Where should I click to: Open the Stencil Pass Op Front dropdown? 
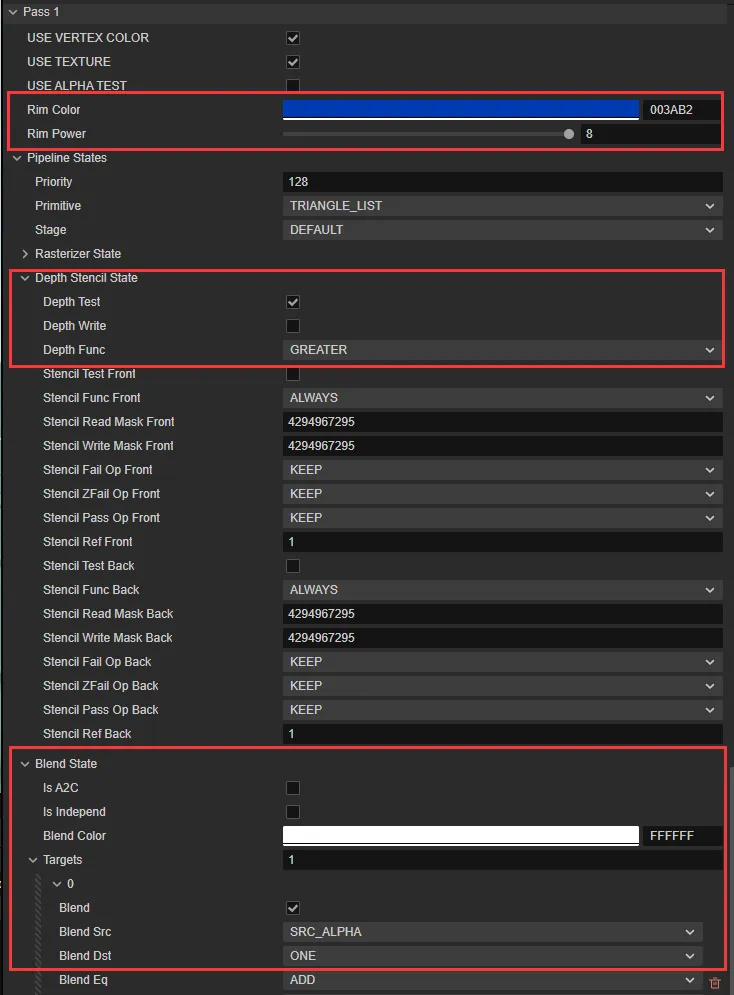tap(502, 518)
